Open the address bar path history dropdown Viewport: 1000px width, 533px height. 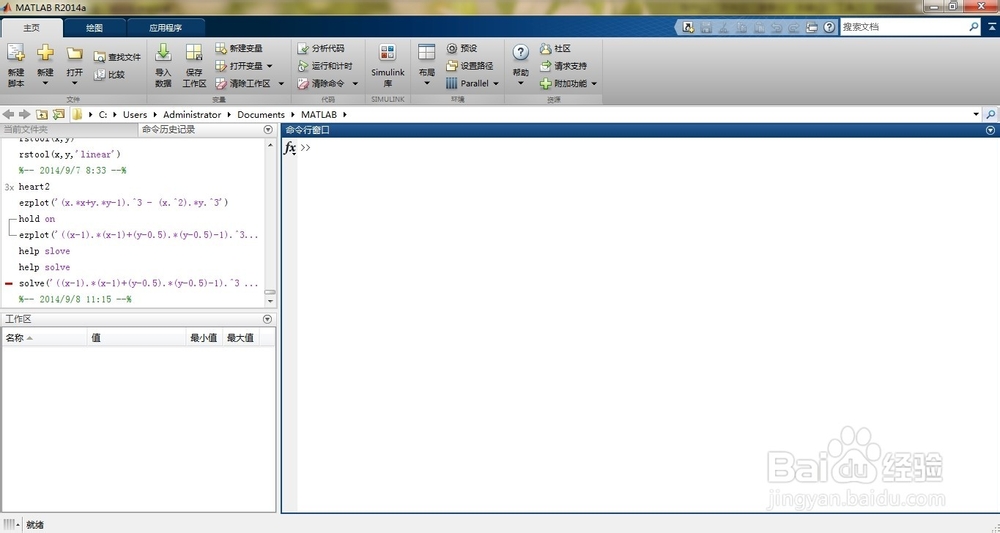[976, 114]
